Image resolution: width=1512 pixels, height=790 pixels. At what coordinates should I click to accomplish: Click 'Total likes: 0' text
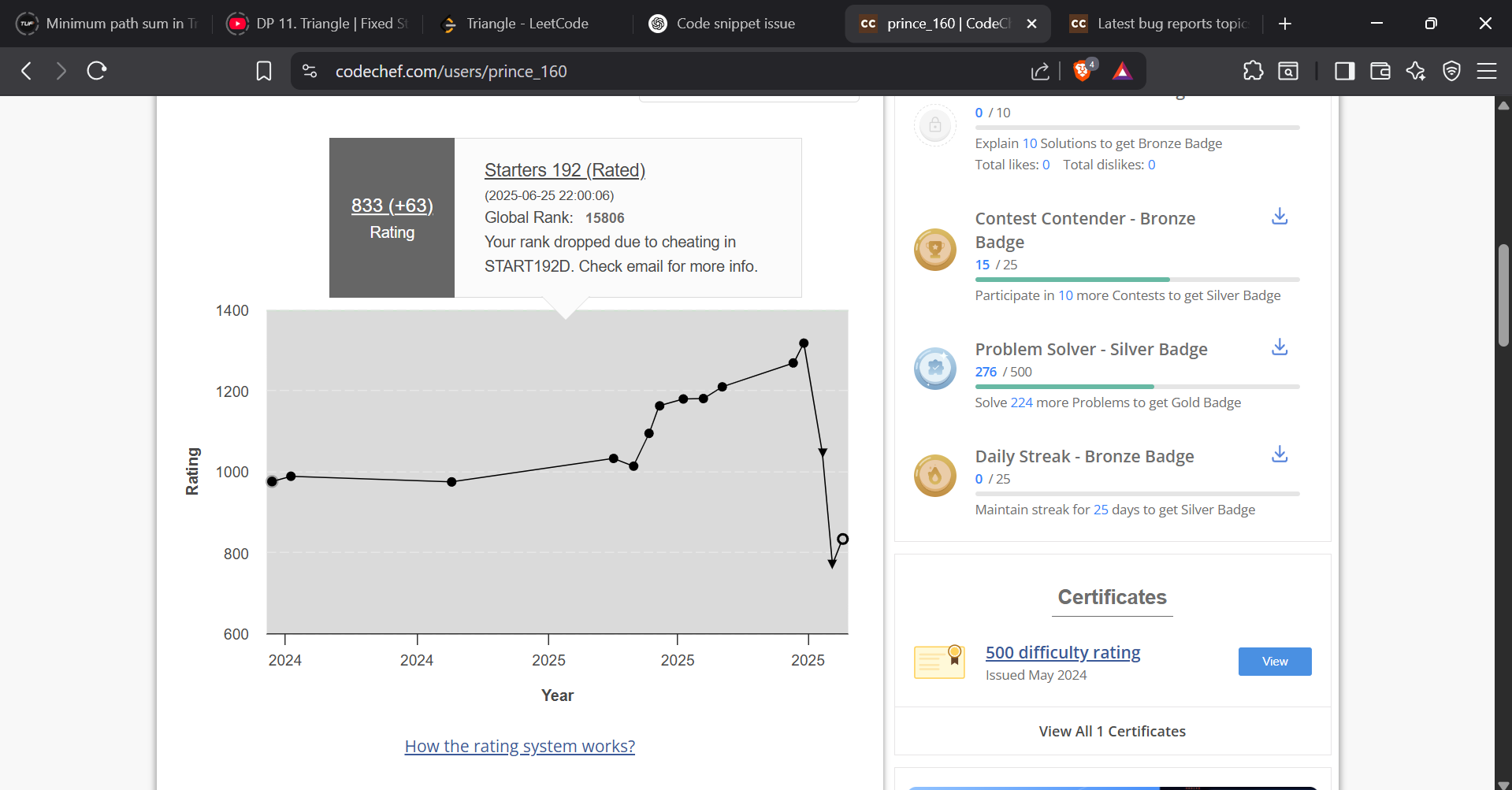[x=1012, y=165]
